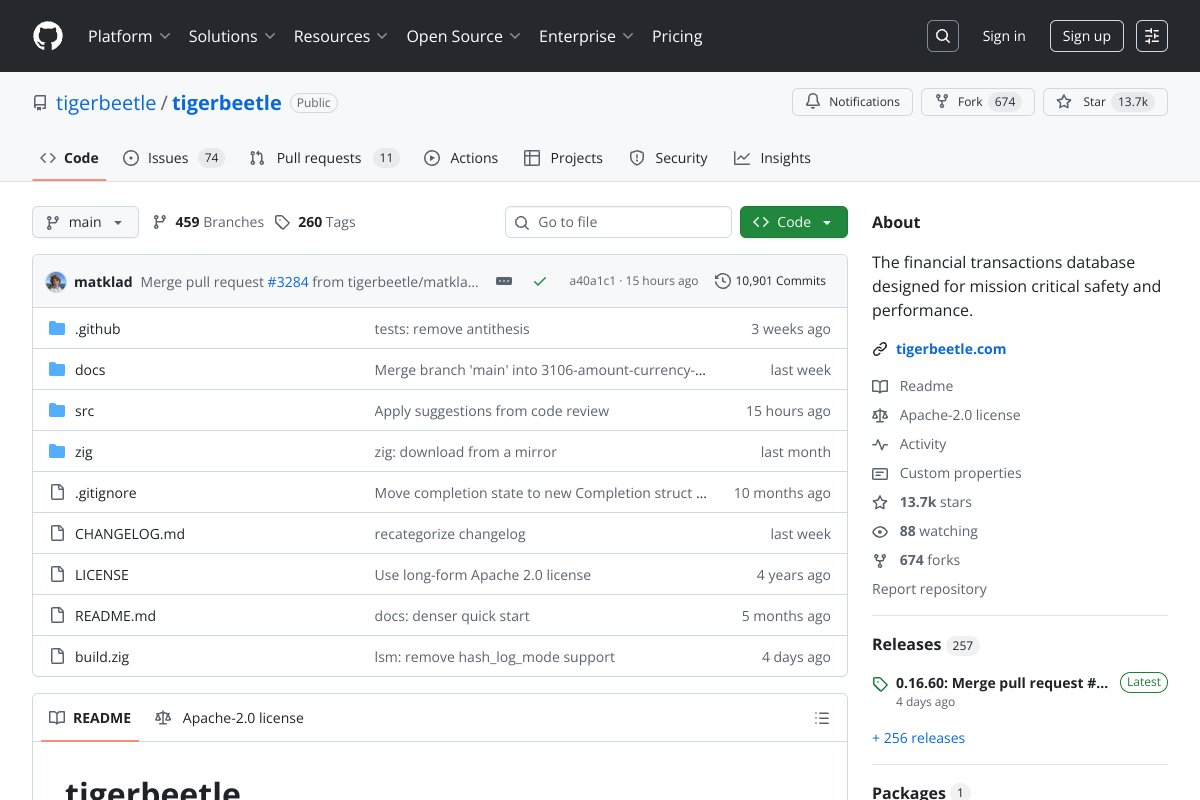Switch to the Projects tab
This screenshot has width=1200, height=800.
pos(563,158)
